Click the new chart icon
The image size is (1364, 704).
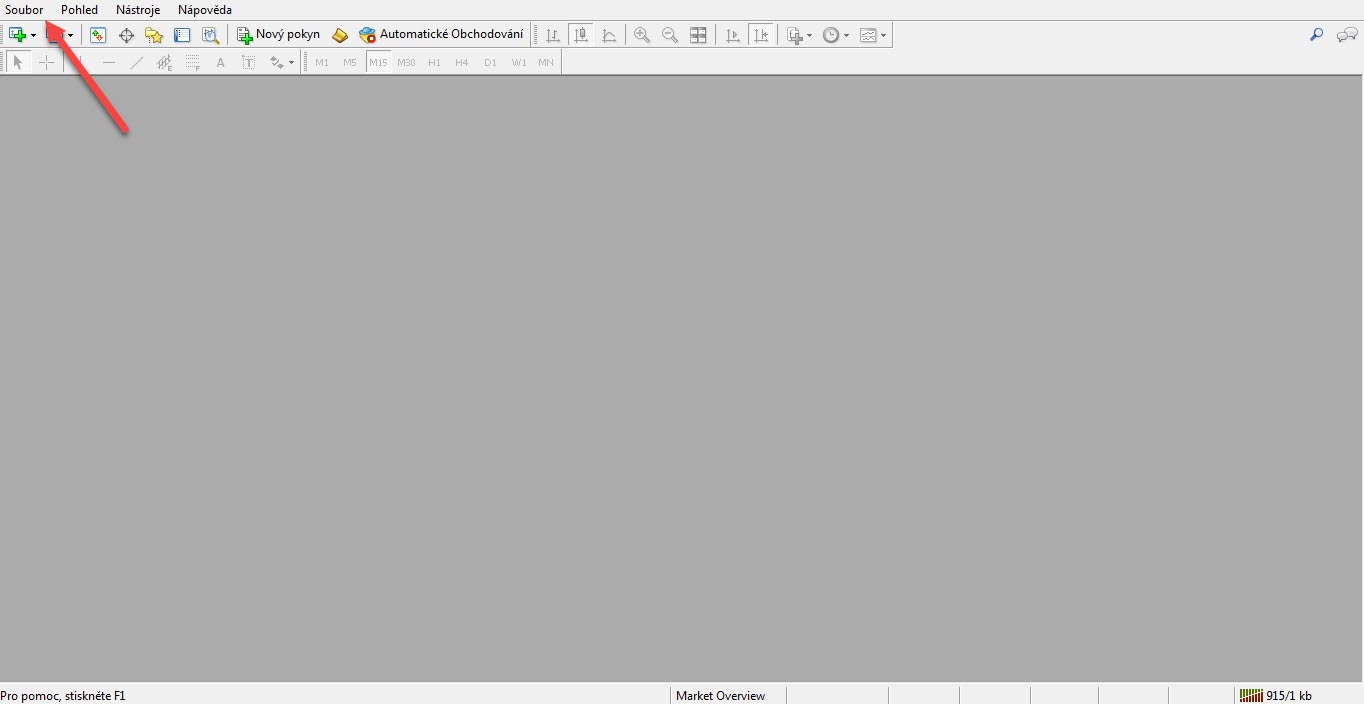pos(18,35)
